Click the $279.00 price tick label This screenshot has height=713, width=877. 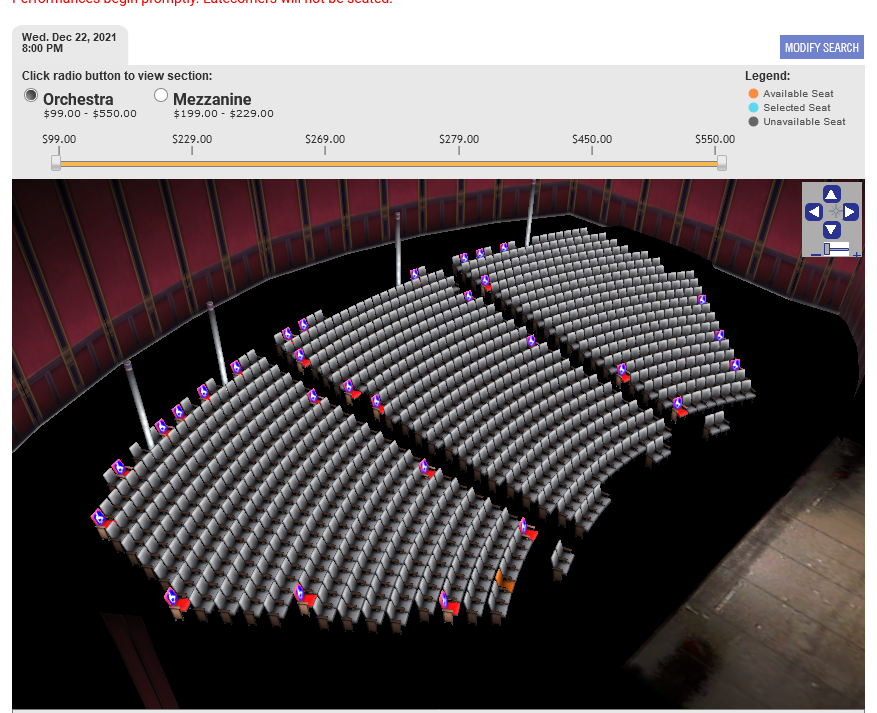click(x=459, y=140)
